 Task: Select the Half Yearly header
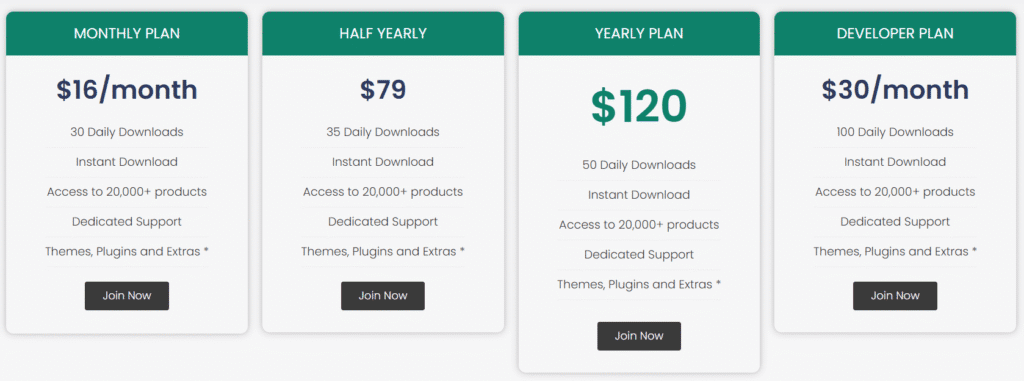(x=383, y=33)
